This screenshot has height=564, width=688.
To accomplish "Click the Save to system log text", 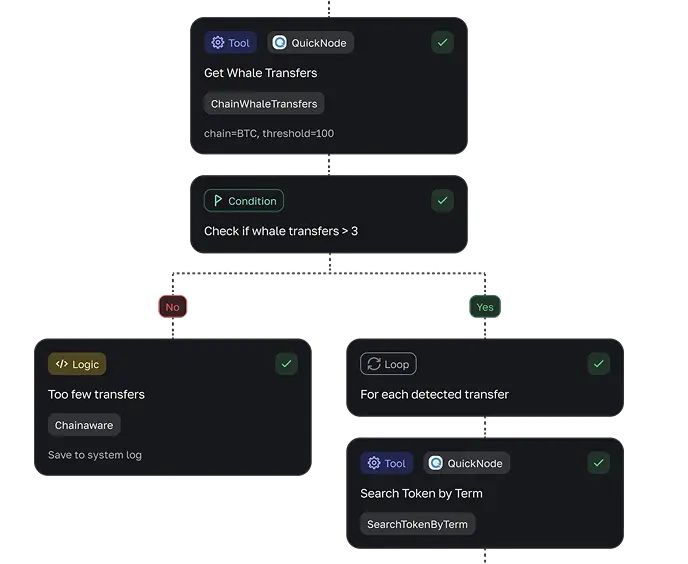I will click(x=95, y=455).
